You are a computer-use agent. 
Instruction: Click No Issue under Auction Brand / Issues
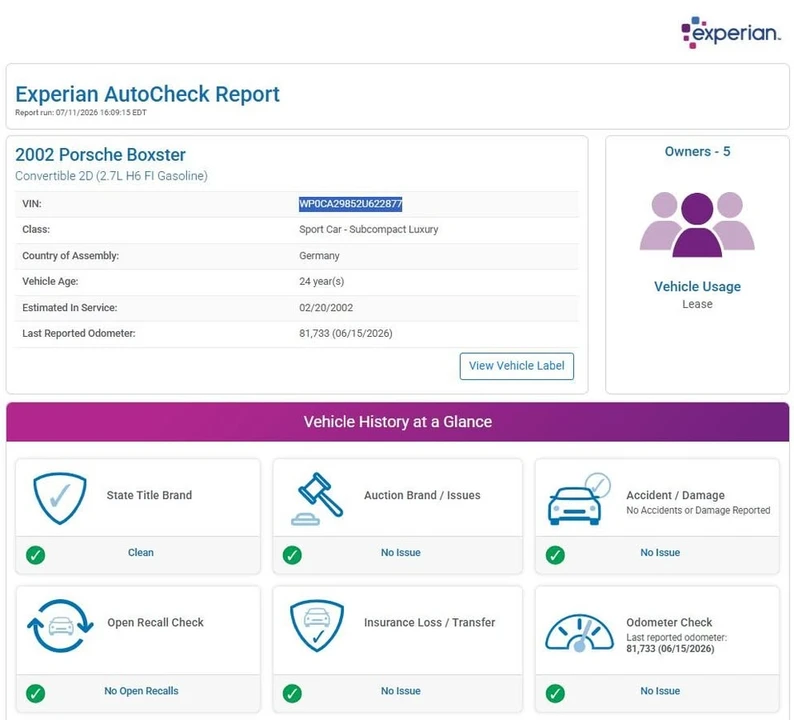401,552
